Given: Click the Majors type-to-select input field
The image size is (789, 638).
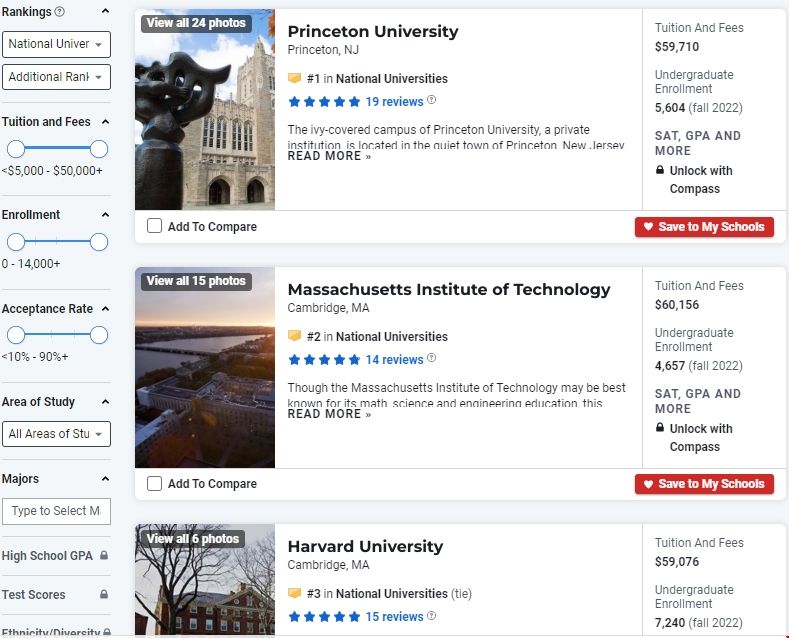Looking at the screenshot, I should [56, 511].
